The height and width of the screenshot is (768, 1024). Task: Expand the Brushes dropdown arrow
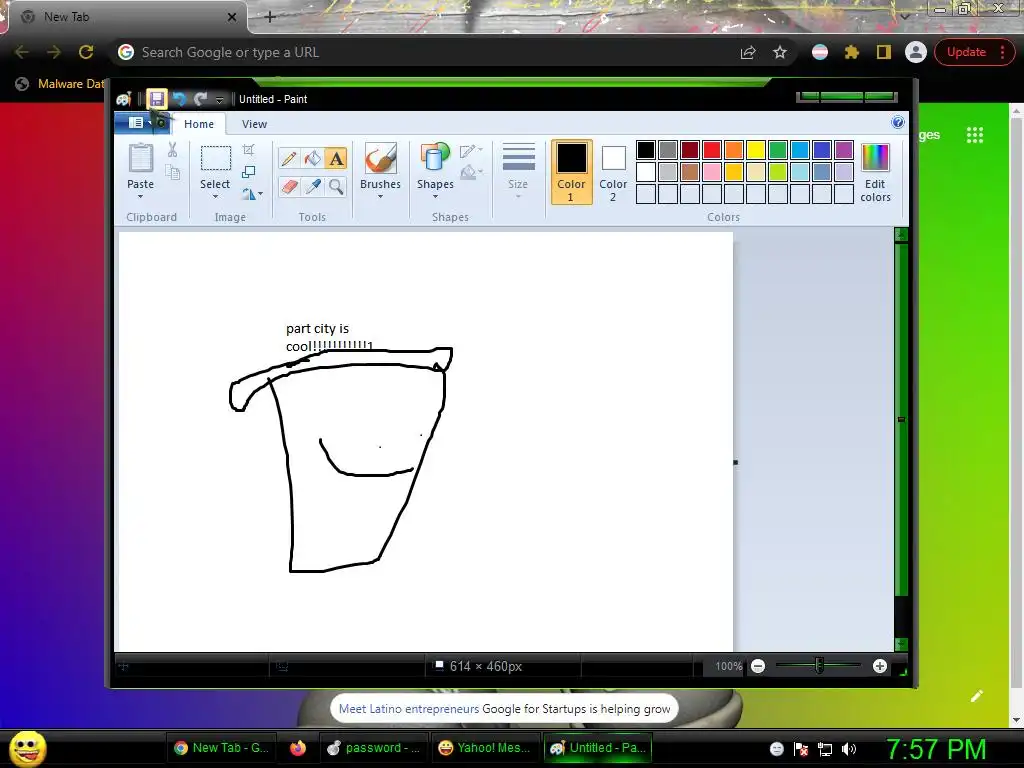click(380, 196)
